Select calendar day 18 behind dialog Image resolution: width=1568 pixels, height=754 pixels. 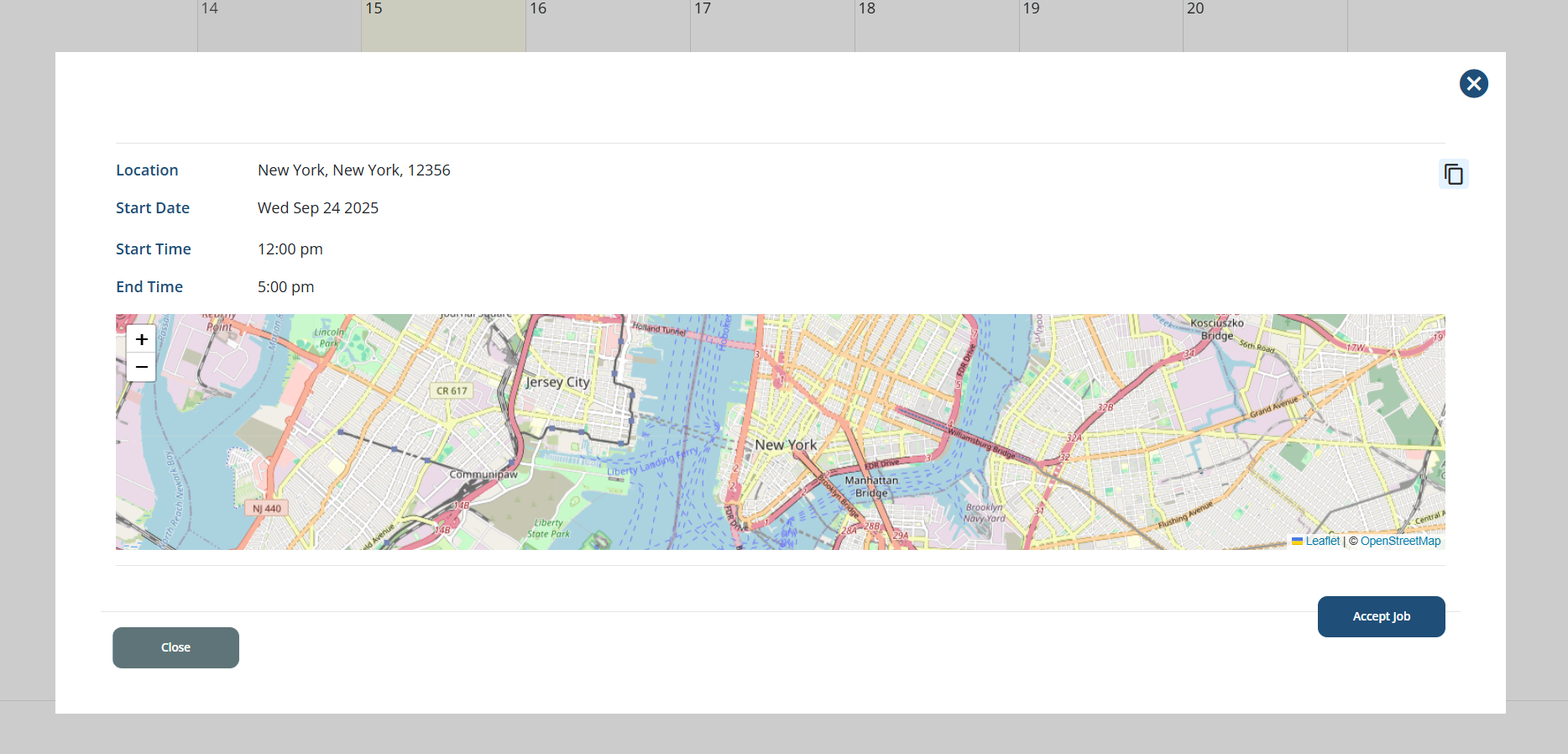(x=937, y=25)
